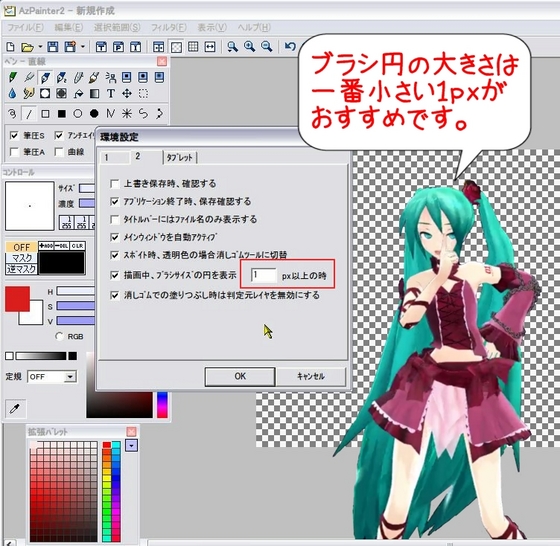Open the 表示(V) menu
This screenshot has width=560, height=546.
212,27
